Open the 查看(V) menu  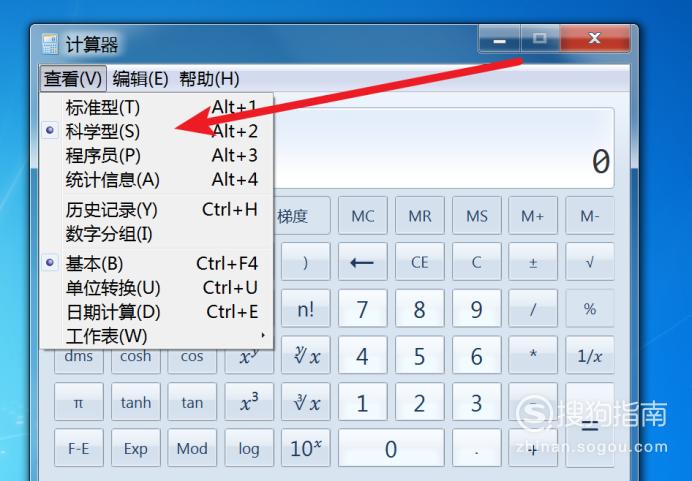pyautogui.click(x=73, y=79)
